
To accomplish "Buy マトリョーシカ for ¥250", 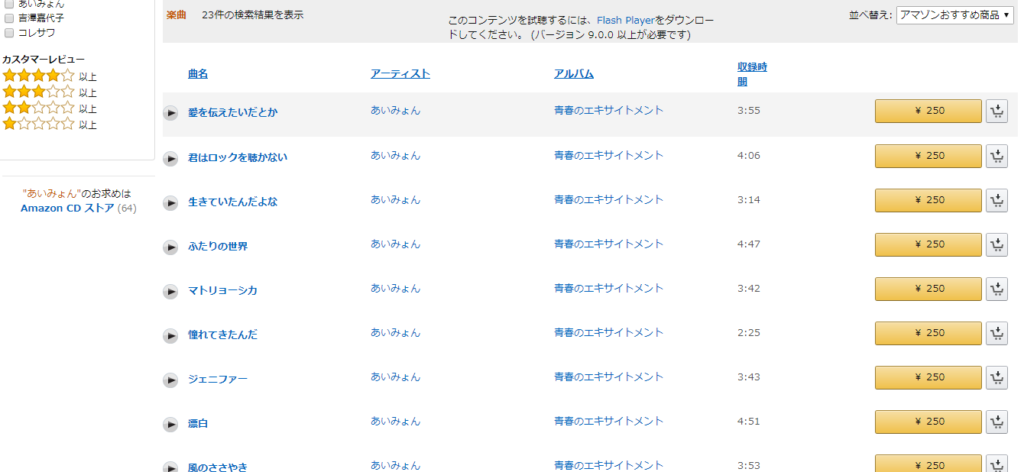I will click(x=928, y=289).
